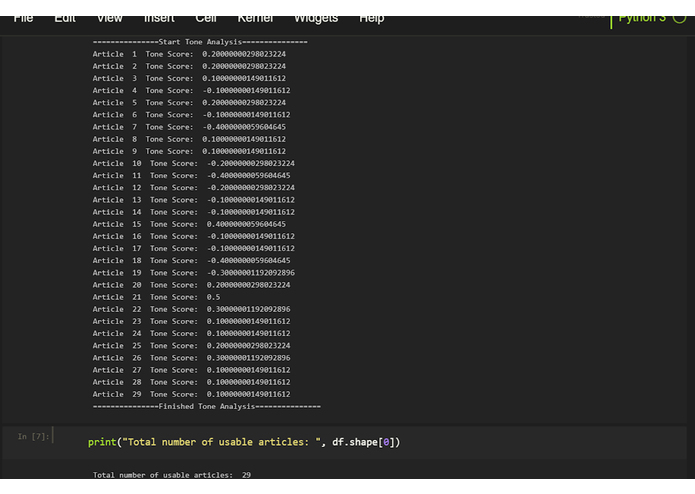This screenshot has width=695, height=494.
Task: Open the Help menu
Action: tap(371, 19)
